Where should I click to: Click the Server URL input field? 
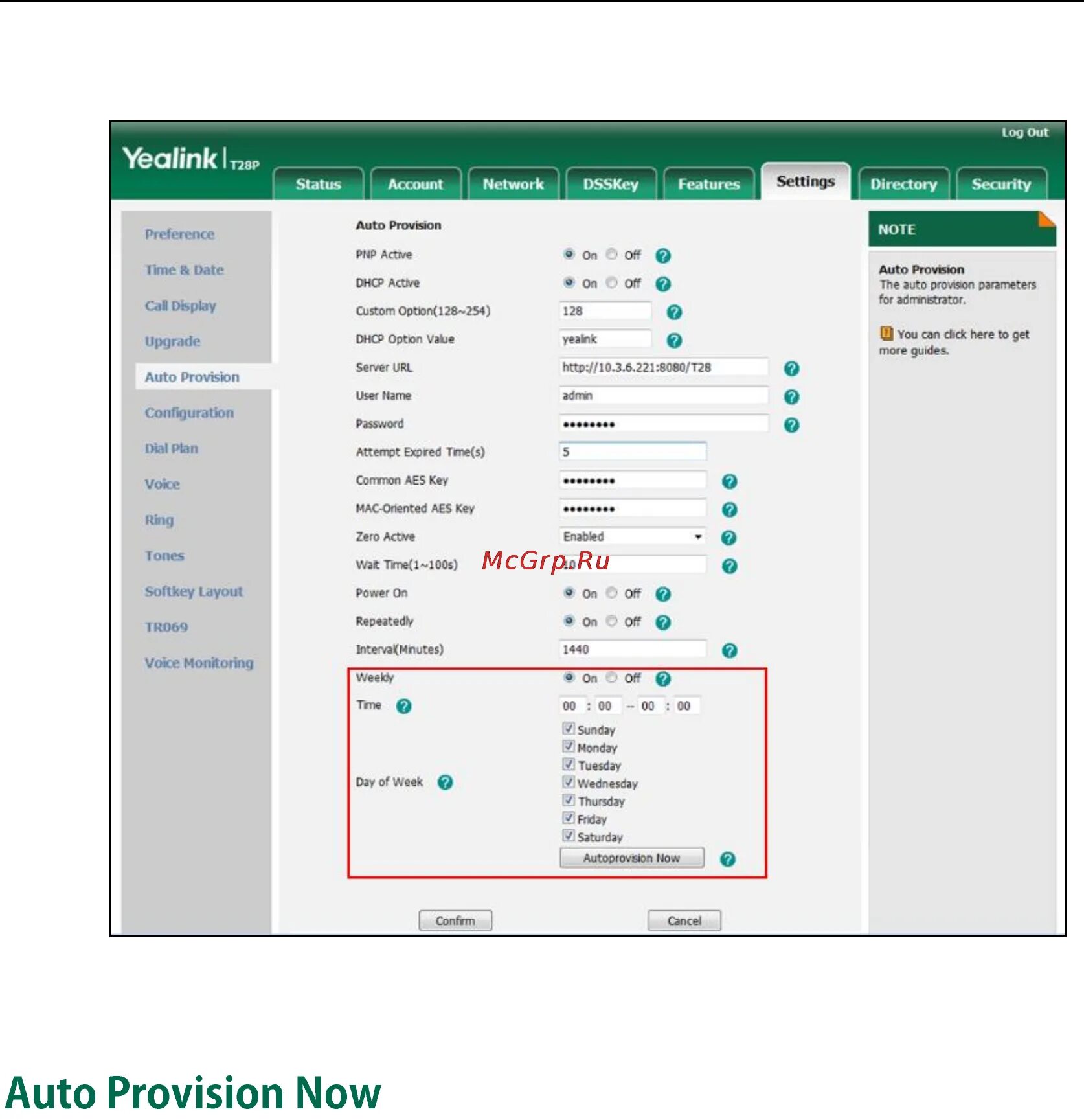[664, 367]
